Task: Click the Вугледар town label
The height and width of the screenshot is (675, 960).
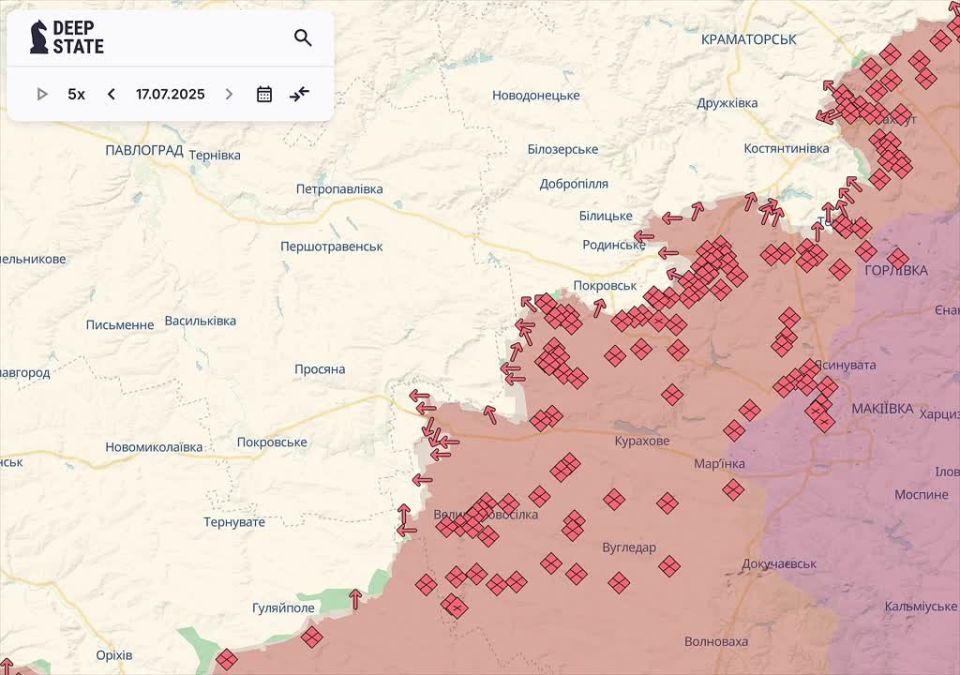Action: pos(629,547)
